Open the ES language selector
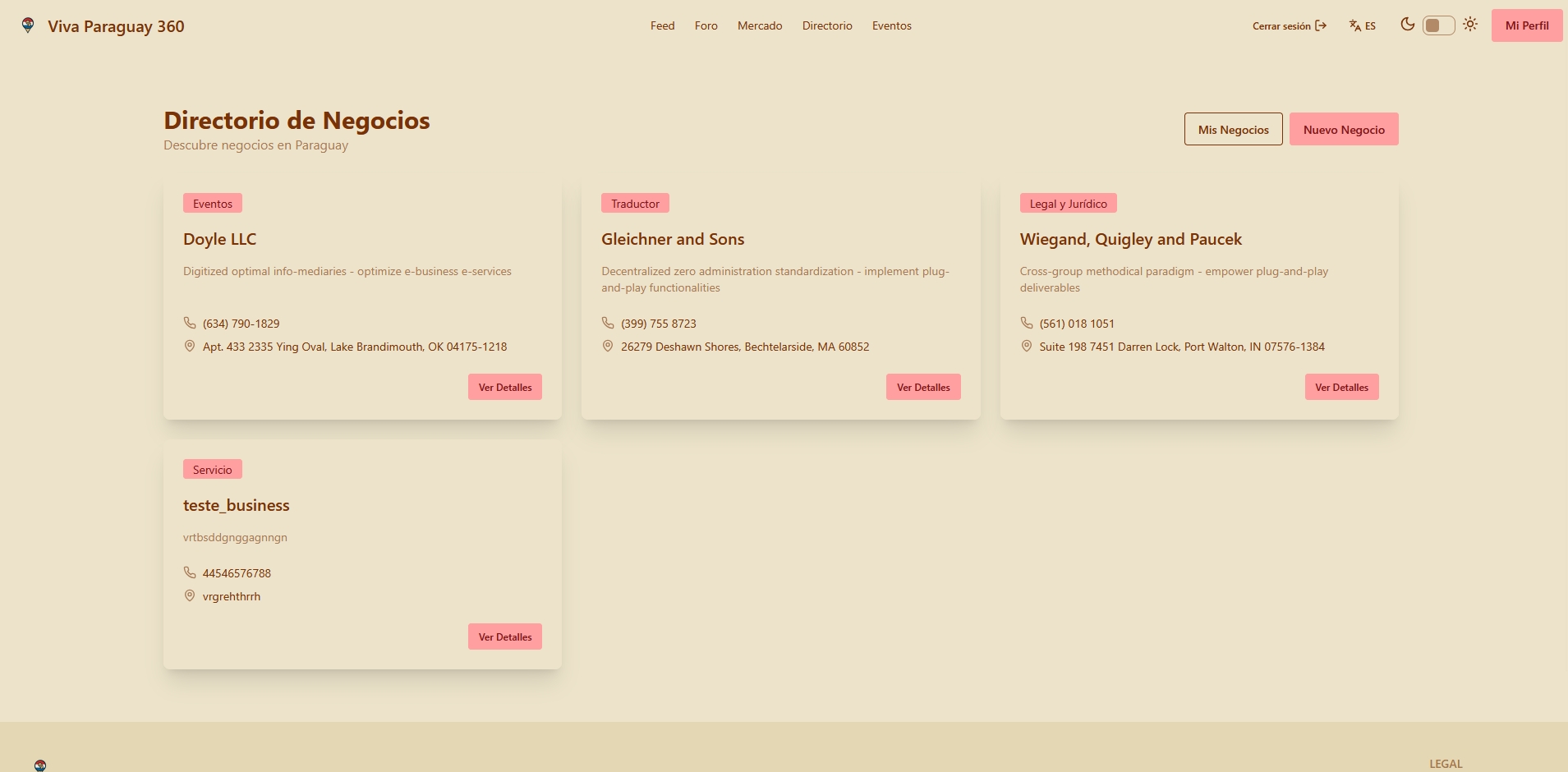 pyautogui.click(x=1363, y=25)
